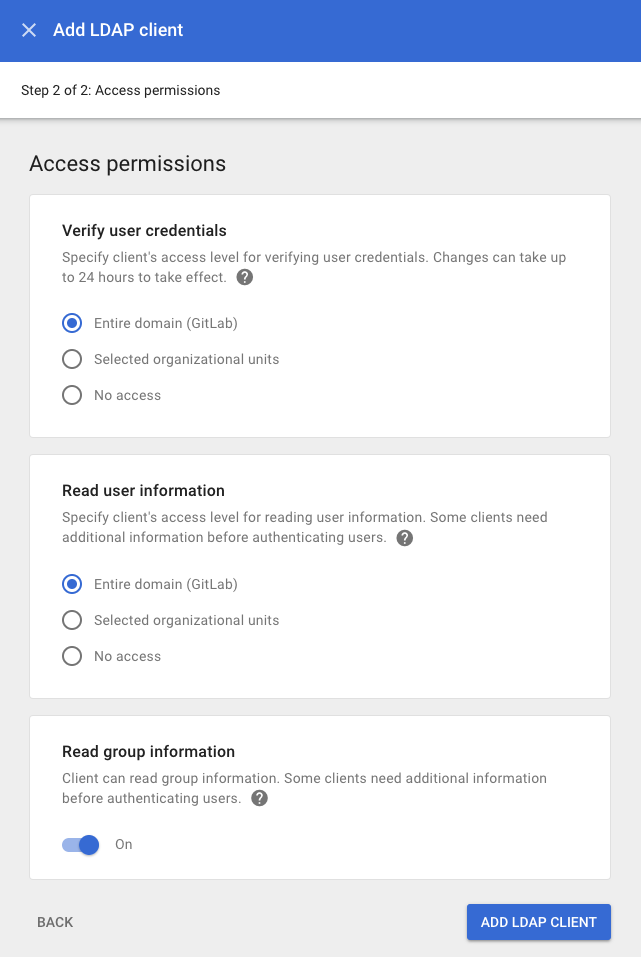Viewport: 641px width, 957px height.
Task: Disable the Read group information toggle
Action: [79, 845]
